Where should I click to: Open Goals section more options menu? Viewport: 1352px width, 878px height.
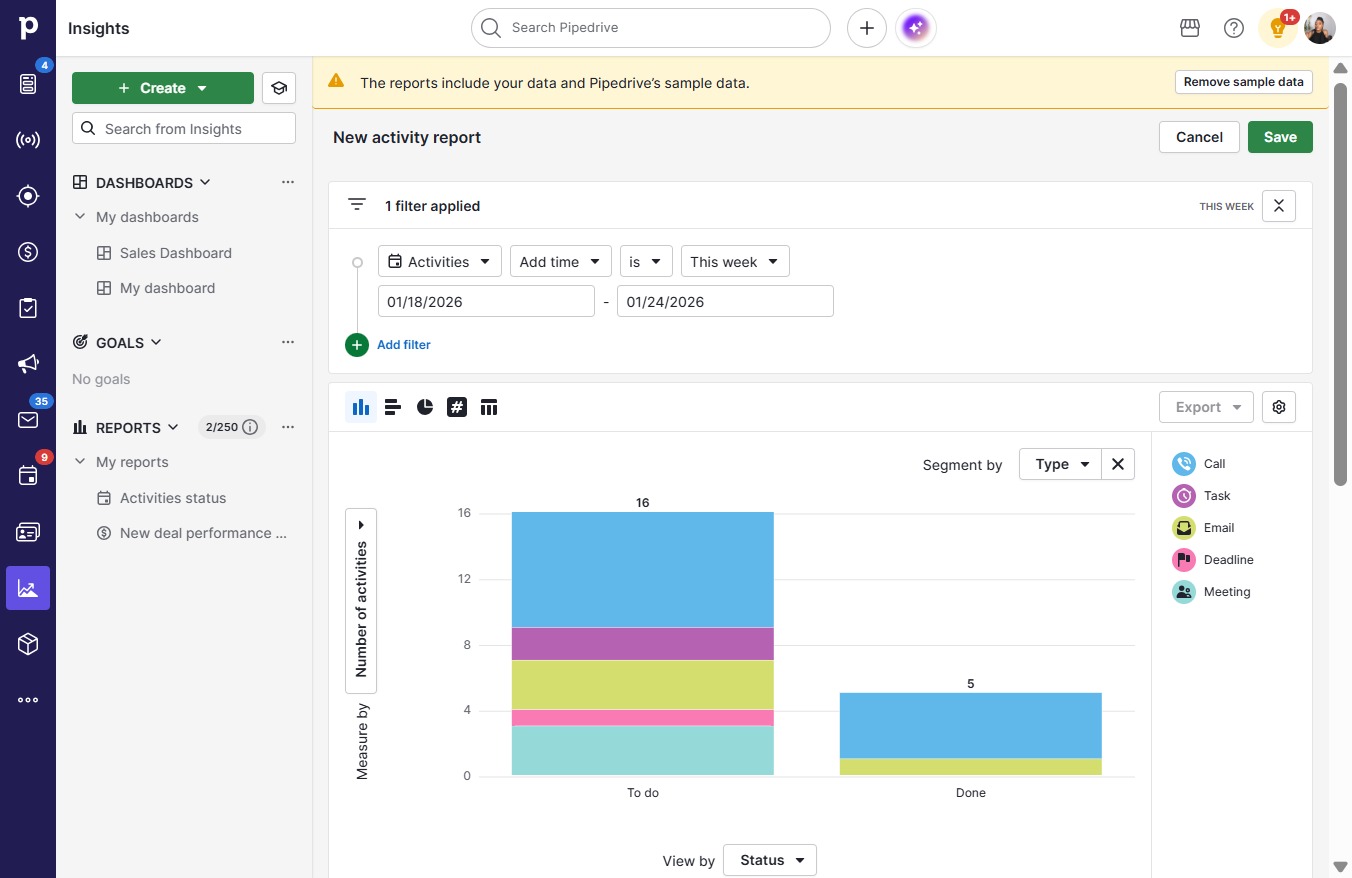pos(288,342)
